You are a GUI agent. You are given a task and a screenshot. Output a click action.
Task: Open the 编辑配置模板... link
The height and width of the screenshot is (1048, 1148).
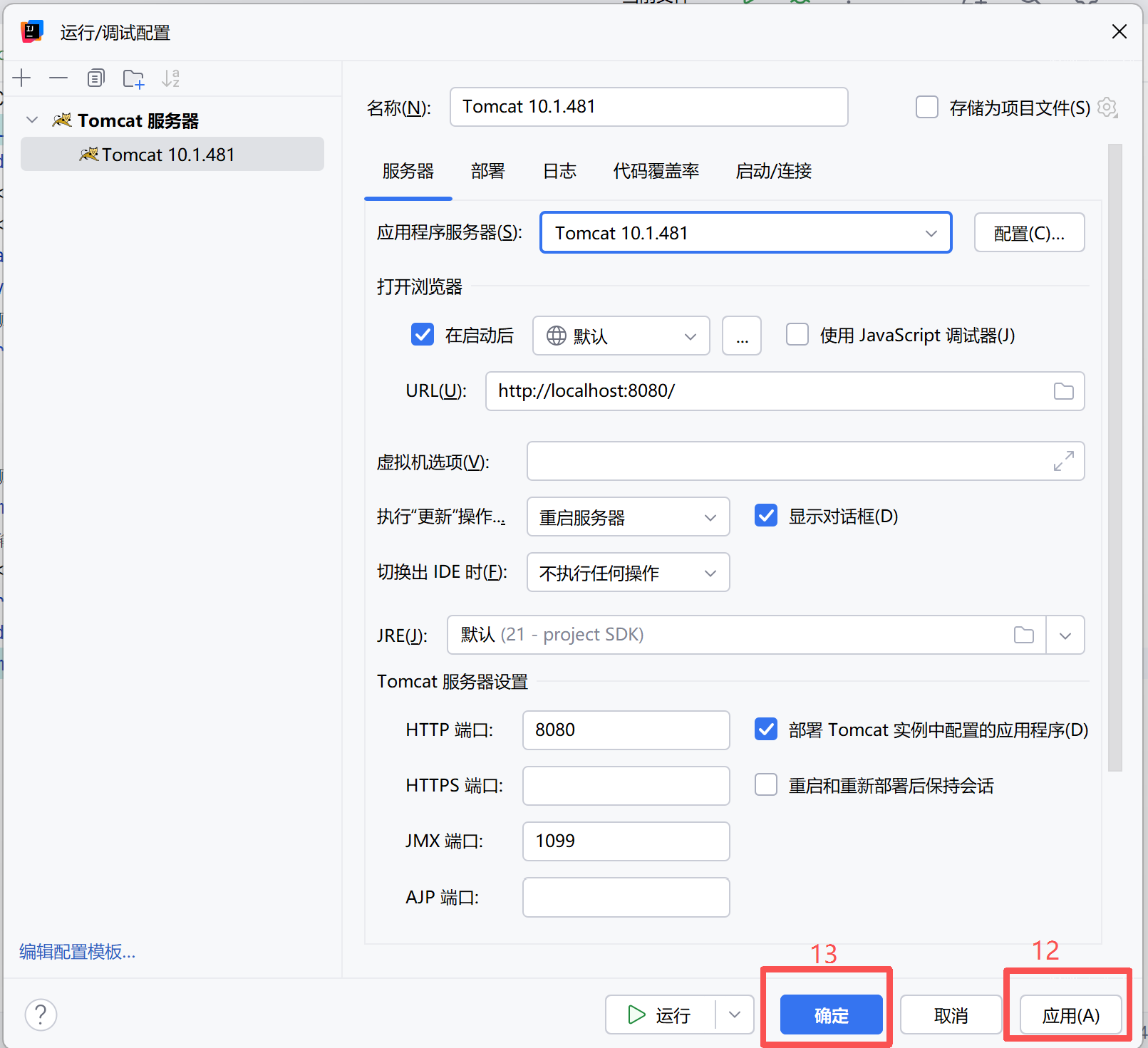tap(77, 952)
